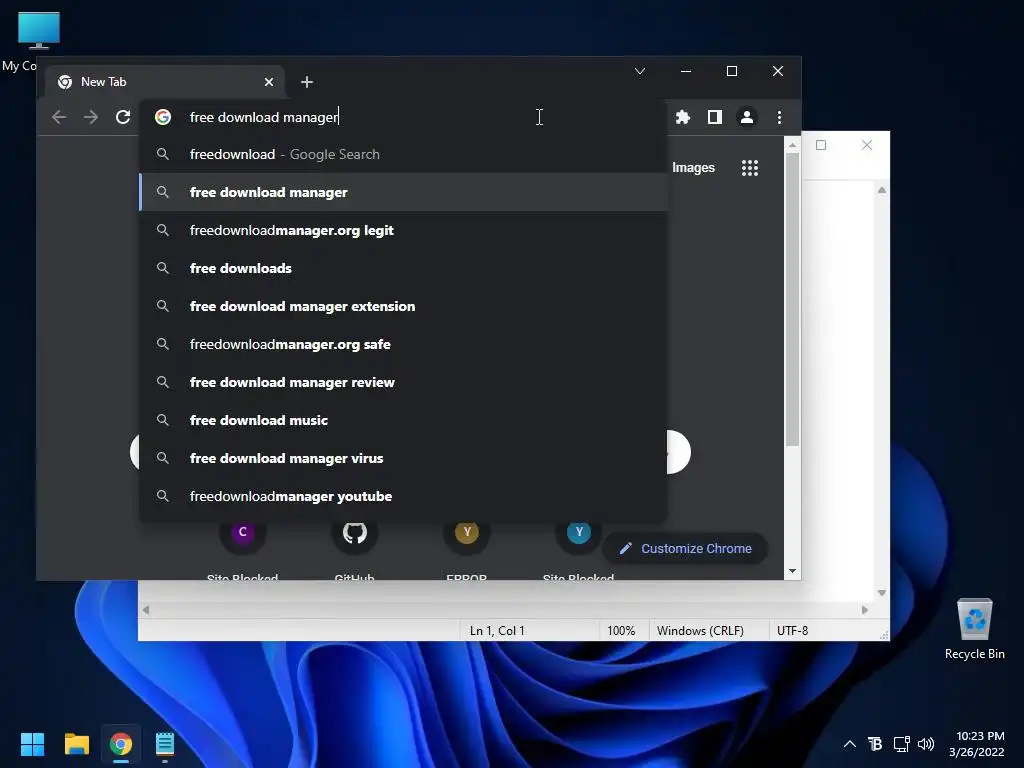
Task: Choose 'freedownload - Google Search' suggestion
Action: tap(403, 154)
